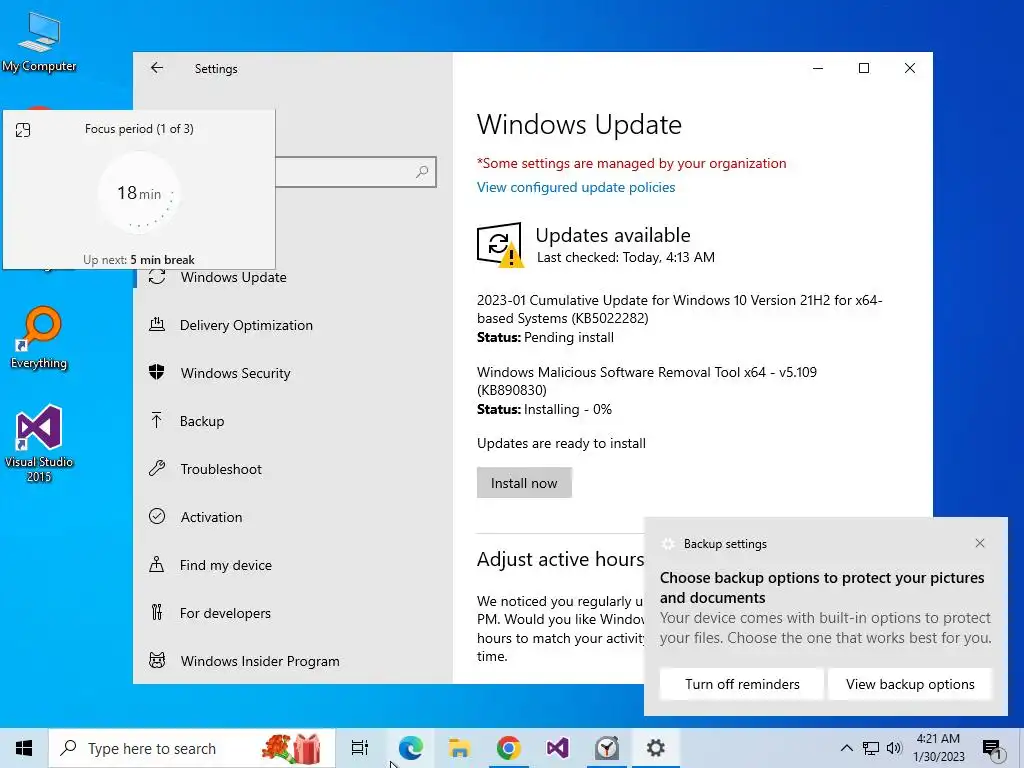
Task: Click the Windows Insider cat icon
Action: [157, 660]
